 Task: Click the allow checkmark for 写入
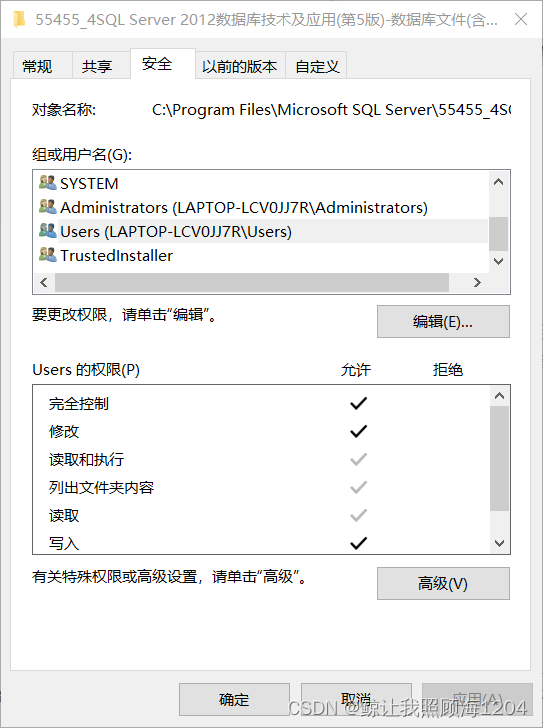tap(358, 542)
